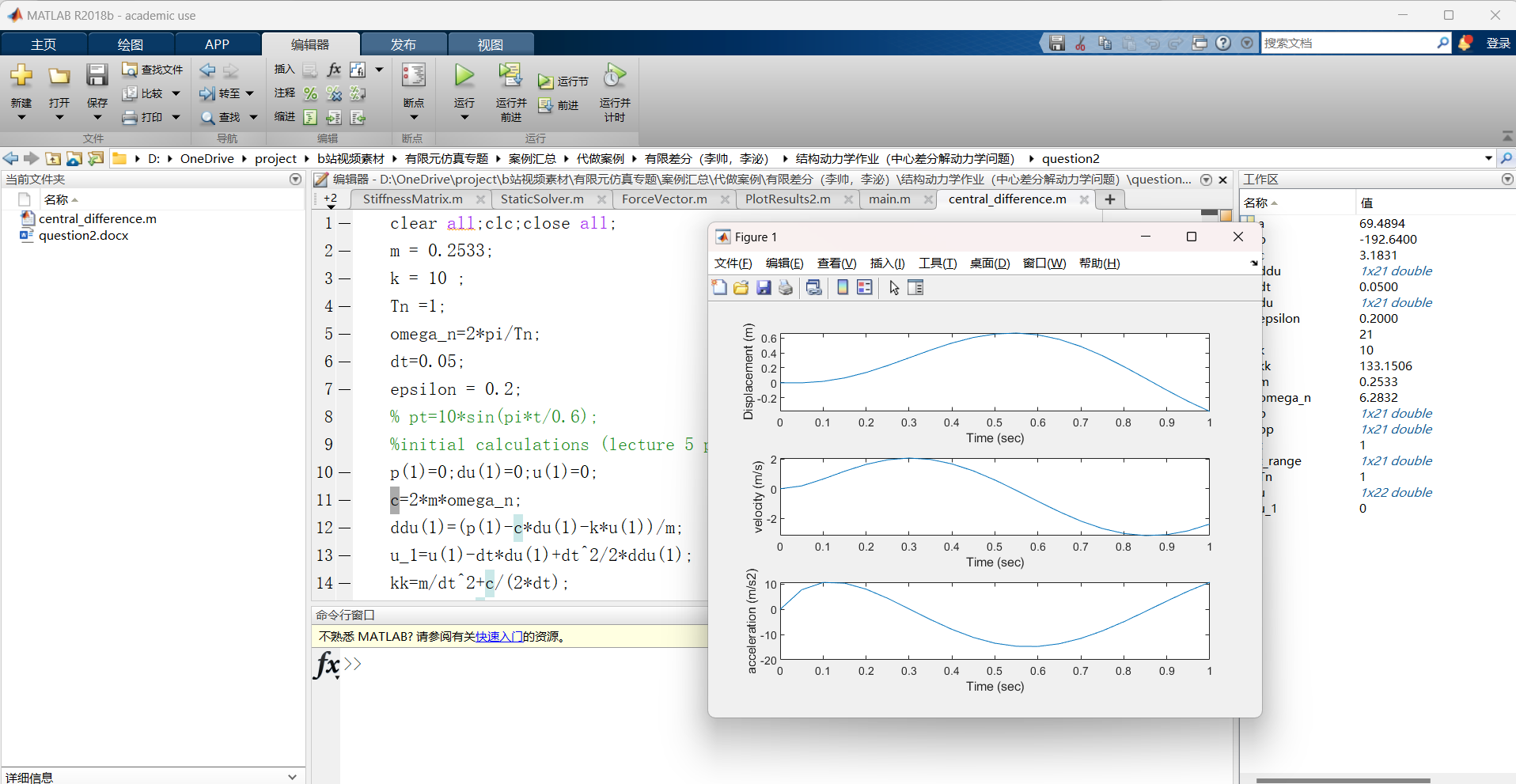Toggle the Link Plot icon in the figure toolbar

tap(814, 288)
